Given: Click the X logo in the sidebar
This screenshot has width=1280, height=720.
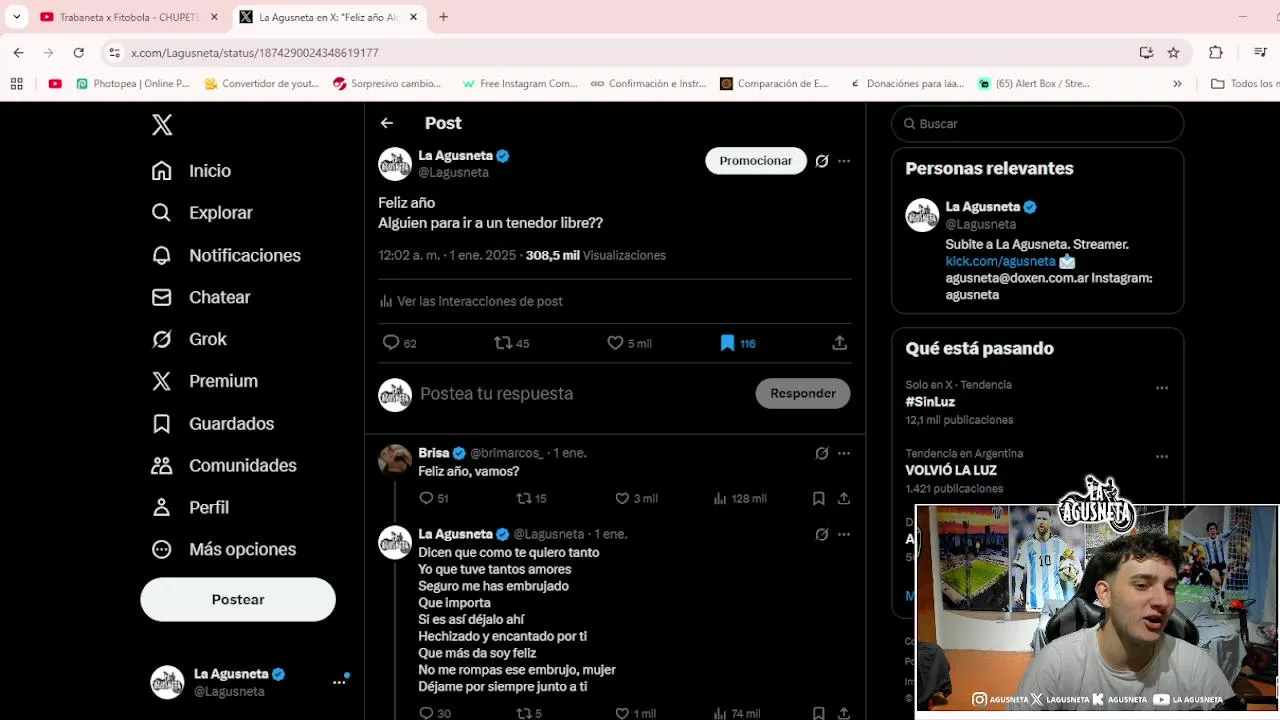Looking at the screenshot, I should (162, 125).
